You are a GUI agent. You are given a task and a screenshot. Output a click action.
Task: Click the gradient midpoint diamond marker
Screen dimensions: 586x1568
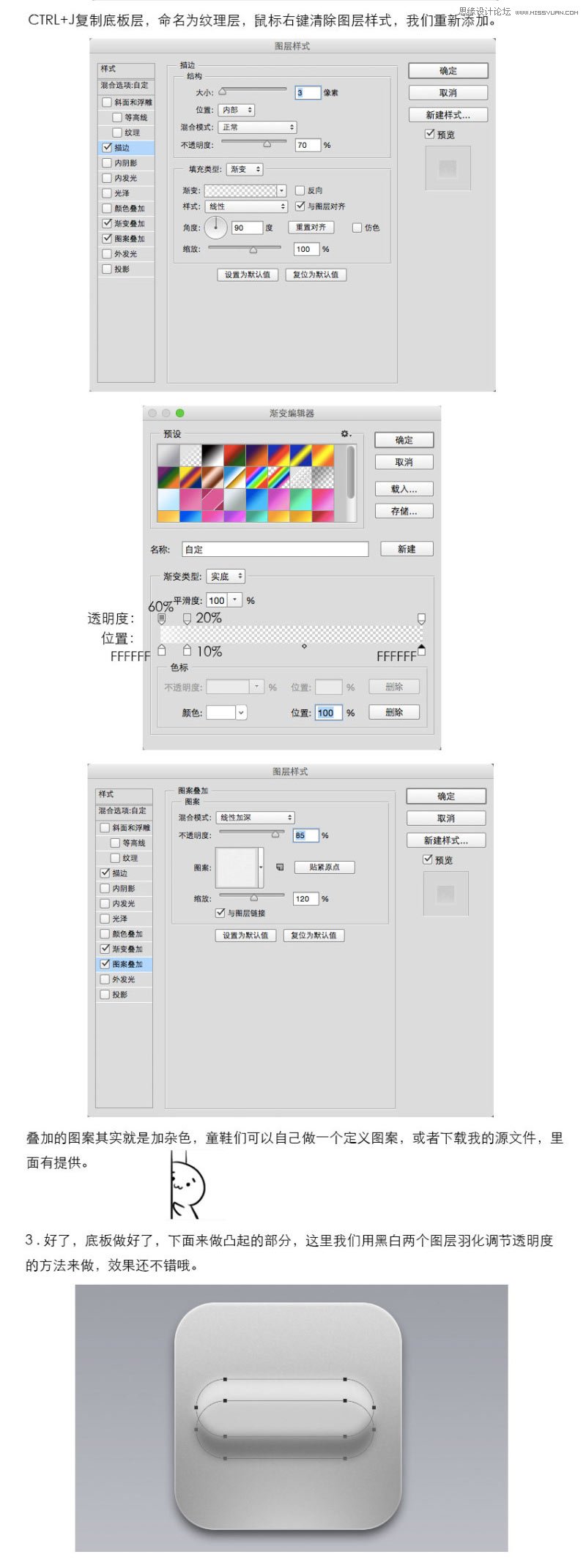pos(304,646)
